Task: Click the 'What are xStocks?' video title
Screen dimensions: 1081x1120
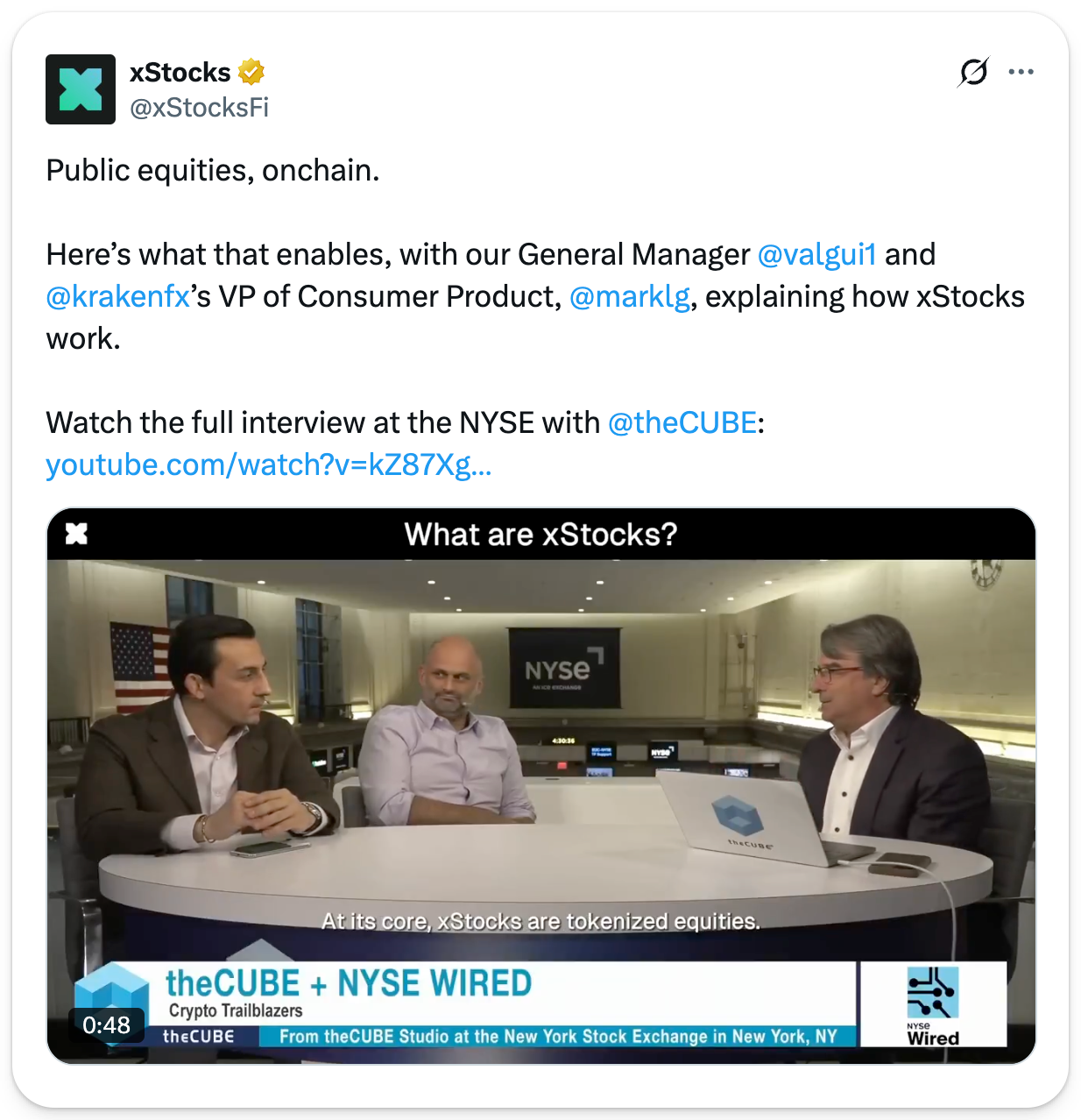Action: (540, 534)
